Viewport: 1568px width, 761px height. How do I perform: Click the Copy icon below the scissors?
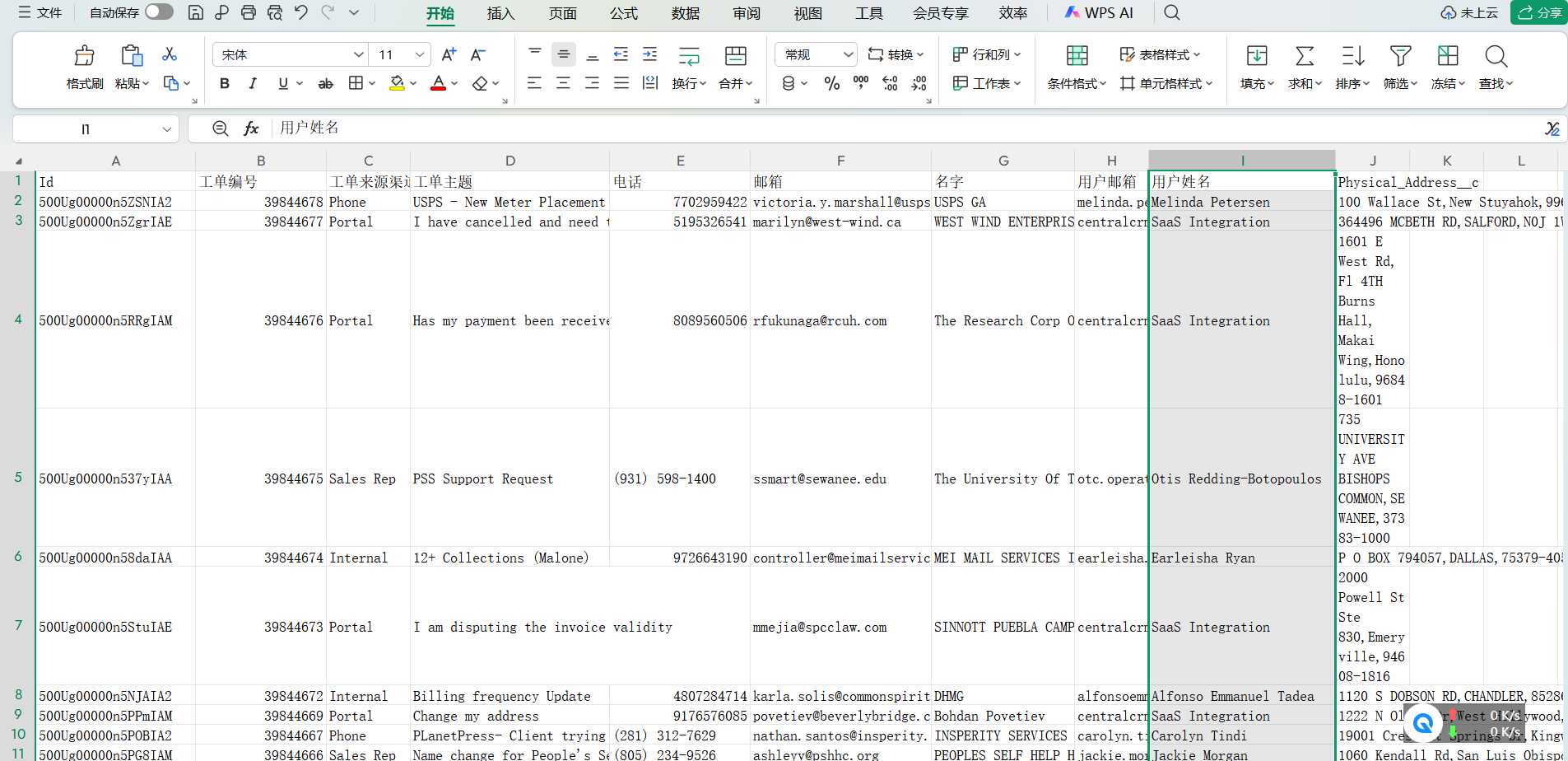tap(171, 83)
